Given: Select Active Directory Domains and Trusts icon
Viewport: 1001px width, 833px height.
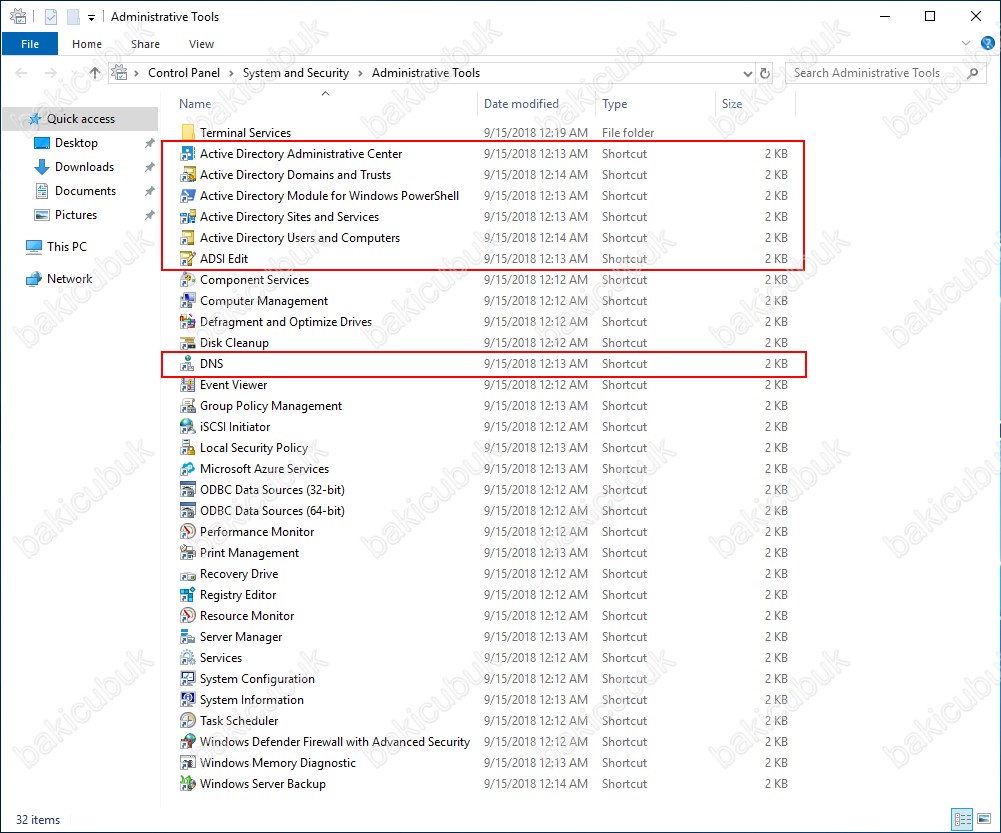Looking at the screenshot, I should 187,175.
